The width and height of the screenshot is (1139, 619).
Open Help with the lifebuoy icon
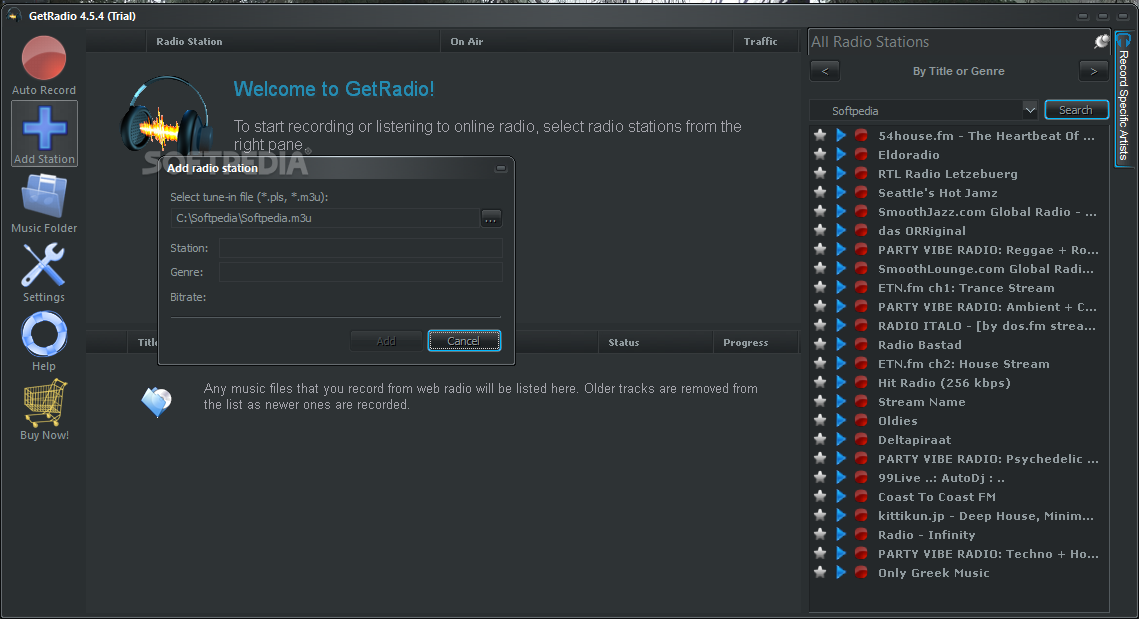(44, 341)
